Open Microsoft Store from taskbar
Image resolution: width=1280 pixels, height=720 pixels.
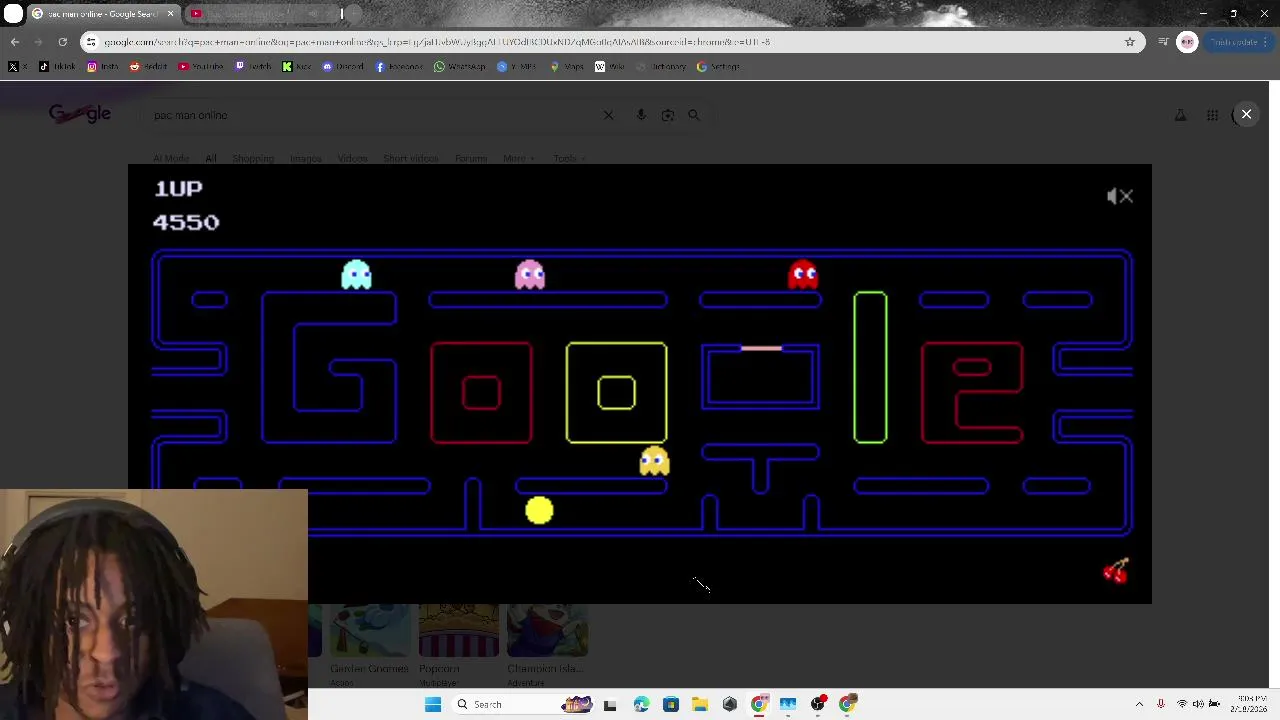click(670, 704)
